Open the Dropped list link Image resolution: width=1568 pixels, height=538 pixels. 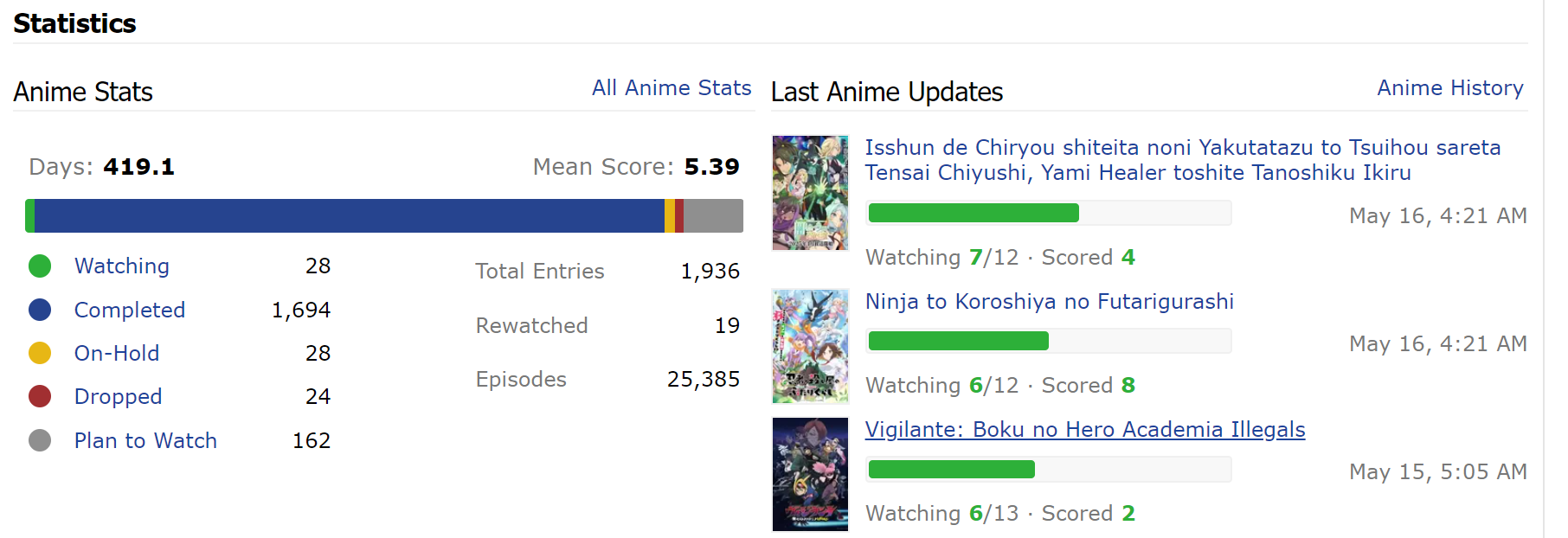click(119, 397)
